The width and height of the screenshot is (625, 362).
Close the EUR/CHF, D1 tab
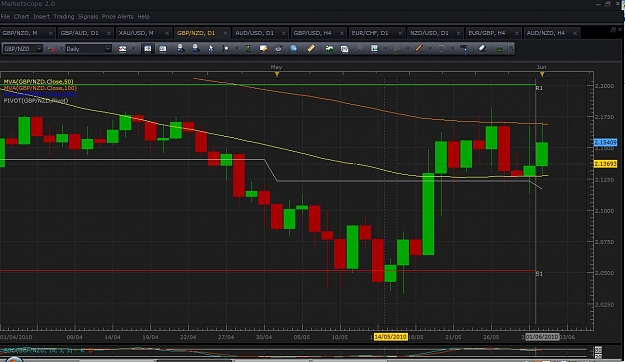click(x=400, y=33)
